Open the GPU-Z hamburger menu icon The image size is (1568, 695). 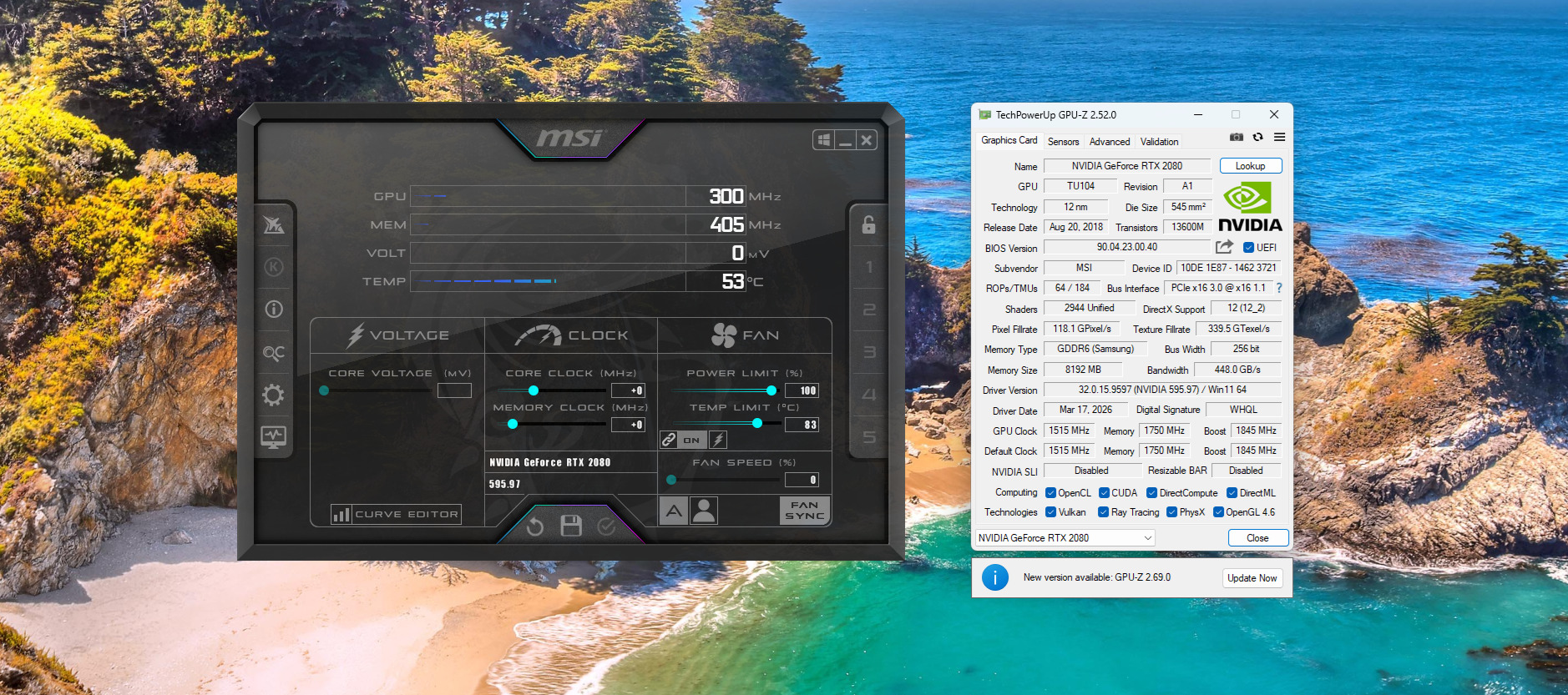click(x=1279, y=137)
